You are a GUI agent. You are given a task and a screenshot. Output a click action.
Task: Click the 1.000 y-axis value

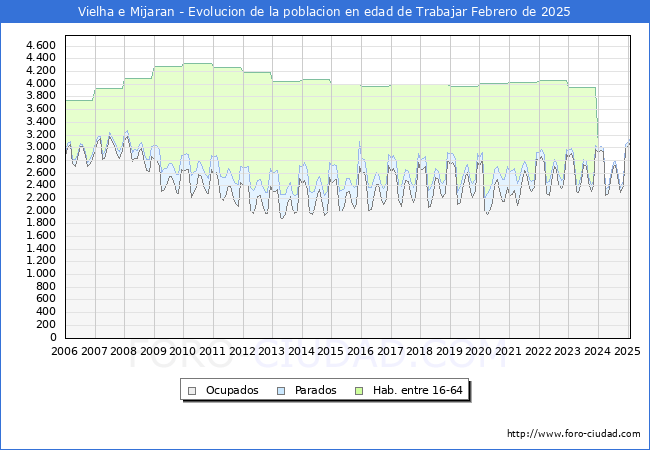point(41,273)
